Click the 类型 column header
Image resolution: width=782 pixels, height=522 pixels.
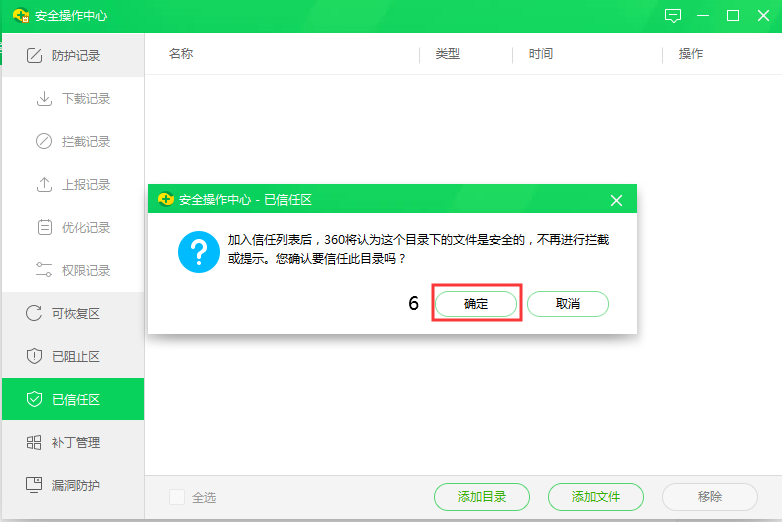pyautogui.click(x=447, y=54)
